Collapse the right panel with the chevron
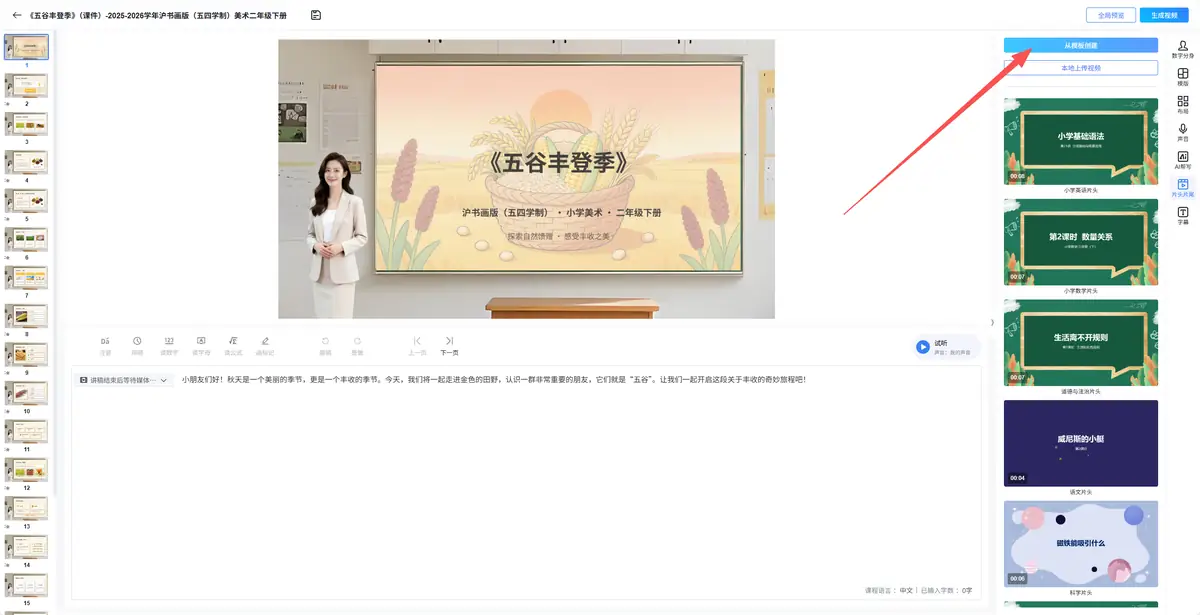1200x615 pixels. 992,322
